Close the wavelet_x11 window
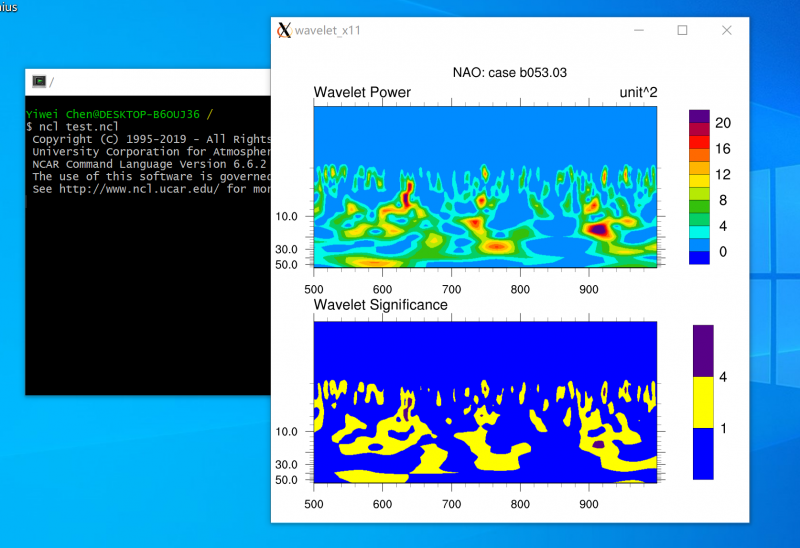The height and width of the screenshot is (548, 800). pos(727,30)
